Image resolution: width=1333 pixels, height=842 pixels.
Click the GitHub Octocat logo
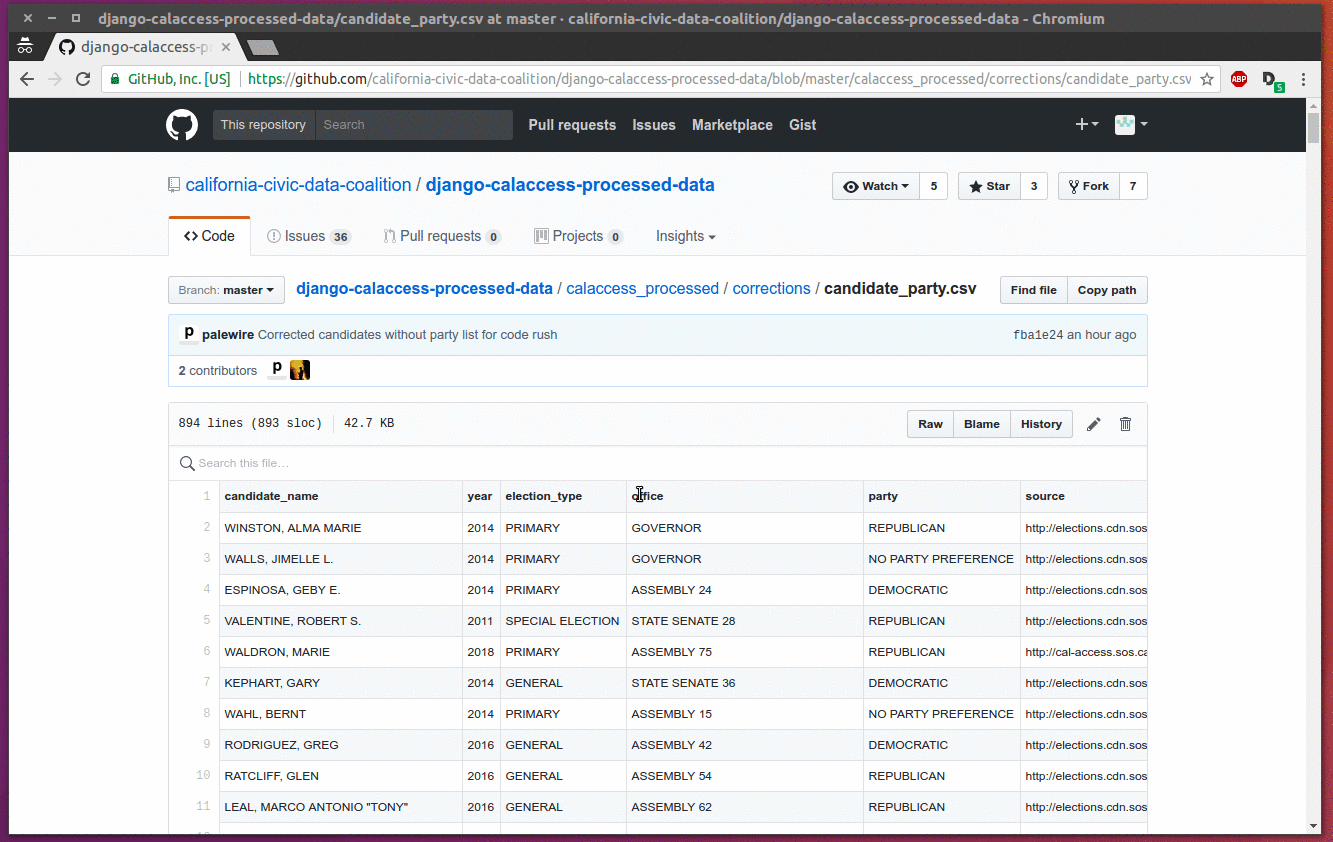click(x=182, y=125)
